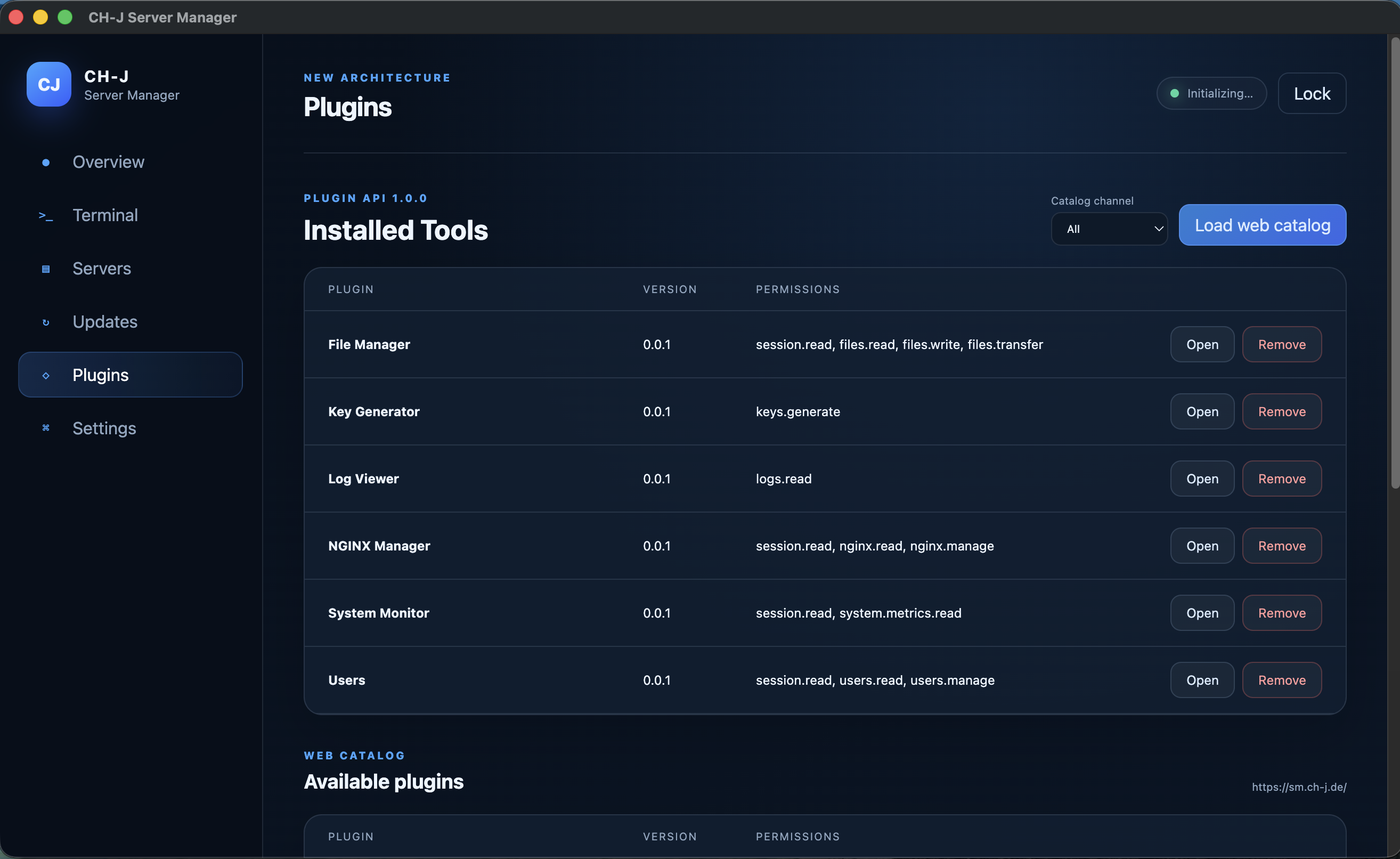This screenshot has height=859, width=1400.
Task: Click Users row permissions text
Action: (875, 680)
